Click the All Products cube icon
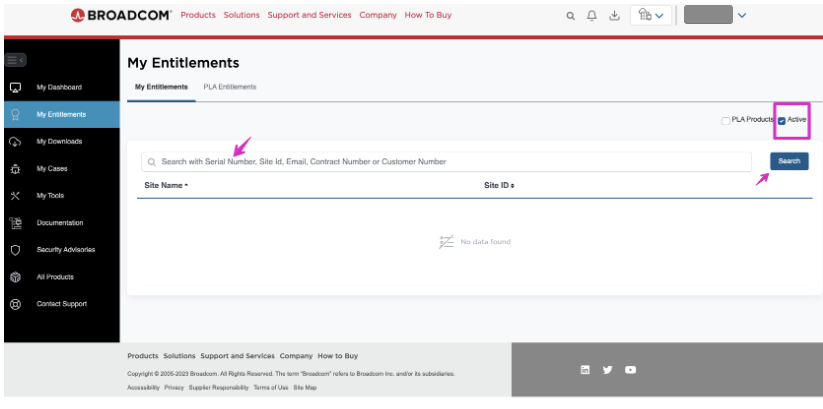Image resolution: width=823 pixels, height=409 pixels. [x=15, y=277]
